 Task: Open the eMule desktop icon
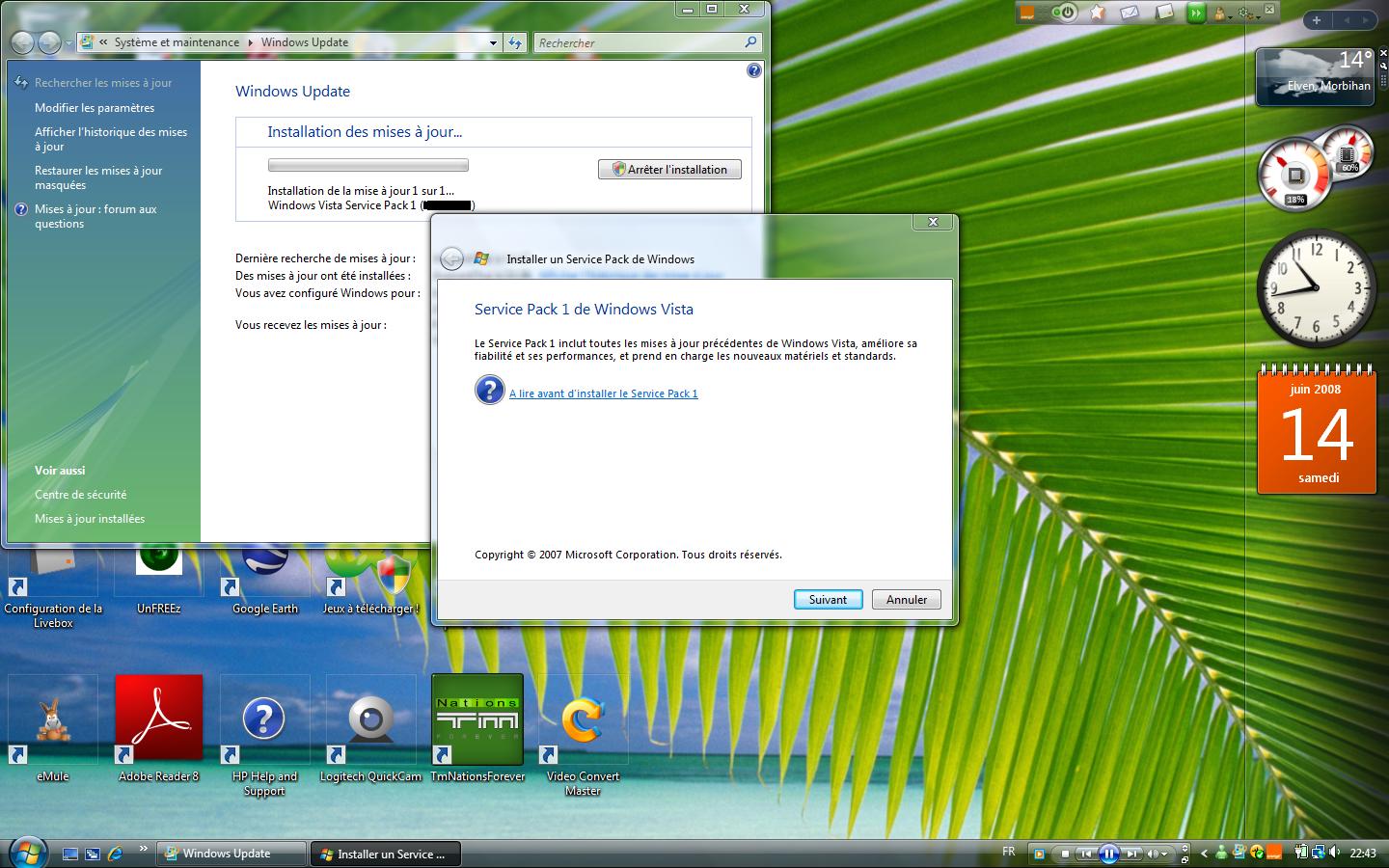coord(53,719)
